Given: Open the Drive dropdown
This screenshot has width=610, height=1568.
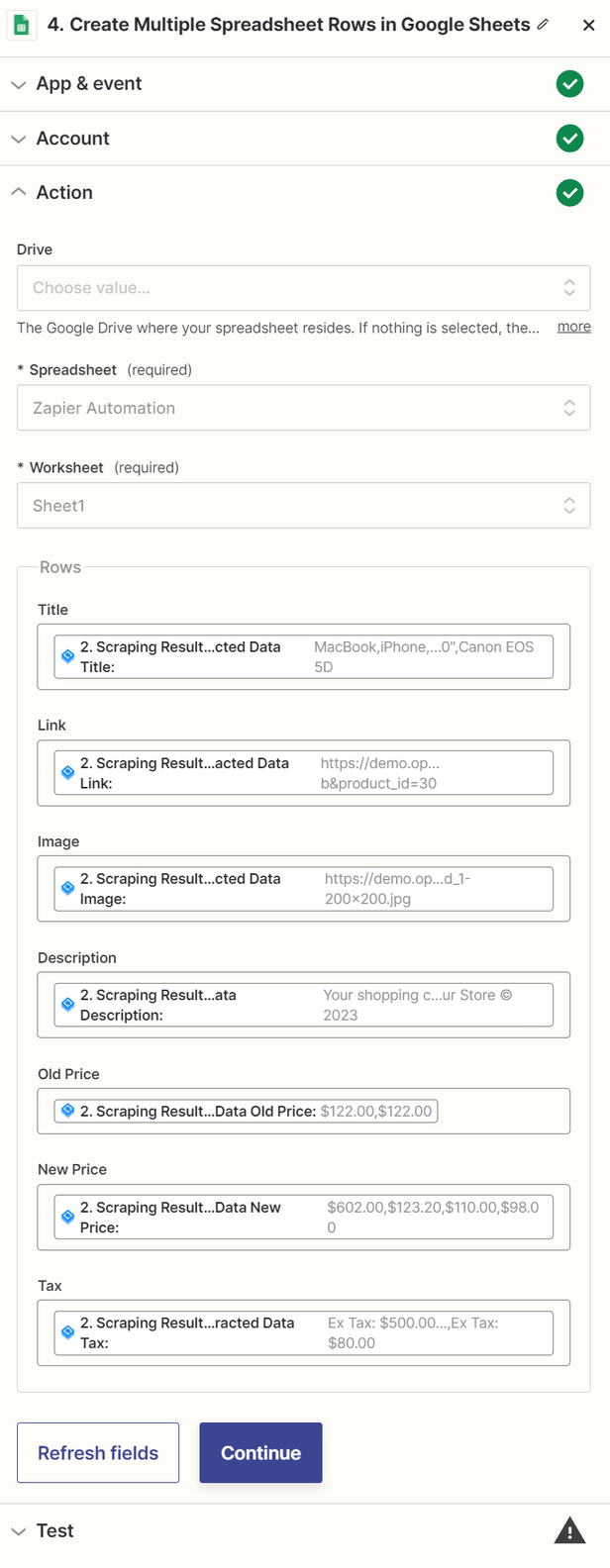Looking at the screenshot, I should click(x=303, y=288).
